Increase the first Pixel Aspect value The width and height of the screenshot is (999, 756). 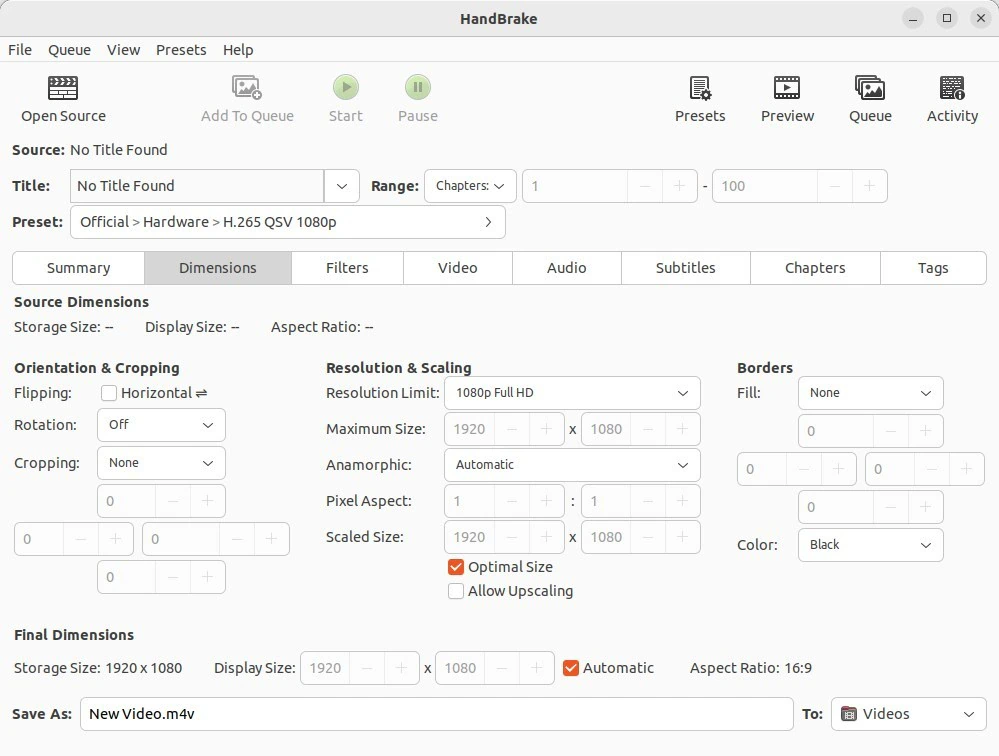tap(546, 501)
